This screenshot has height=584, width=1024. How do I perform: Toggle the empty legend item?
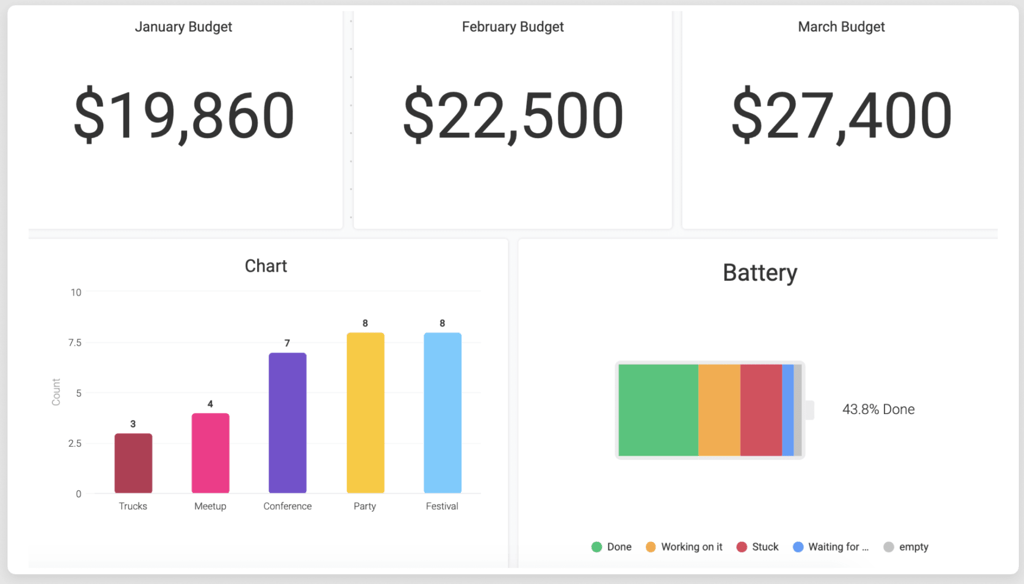pos(906,547)
